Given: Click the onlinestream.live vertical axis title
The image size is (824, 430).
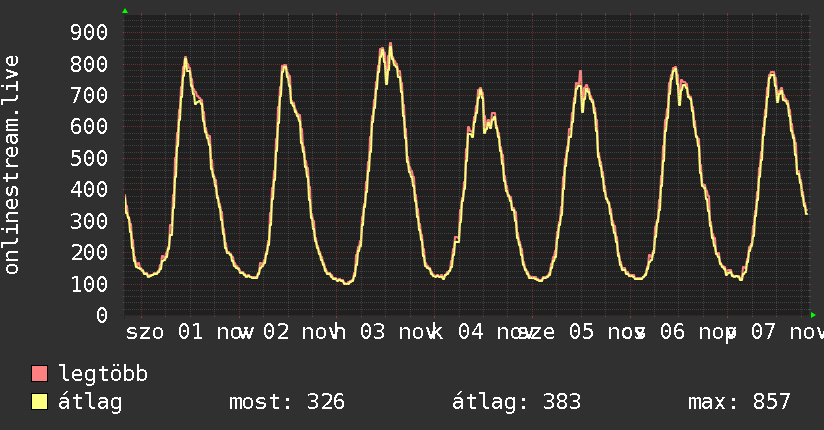Looking at the screenshot, I should pos(13,165).
